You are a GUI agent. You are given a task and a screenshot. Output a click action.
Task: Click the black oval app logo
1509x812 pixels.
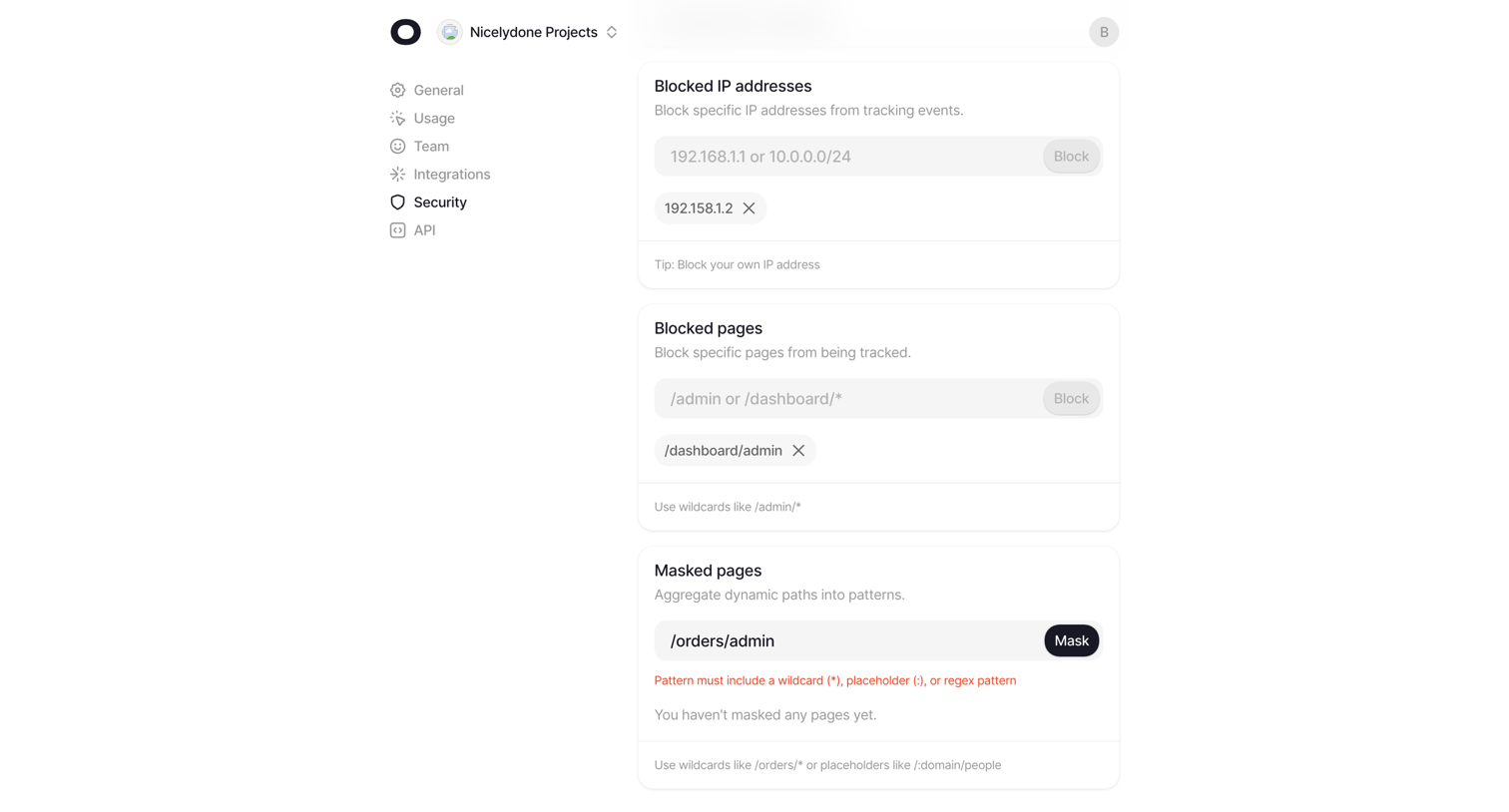[x=405, y=32]
